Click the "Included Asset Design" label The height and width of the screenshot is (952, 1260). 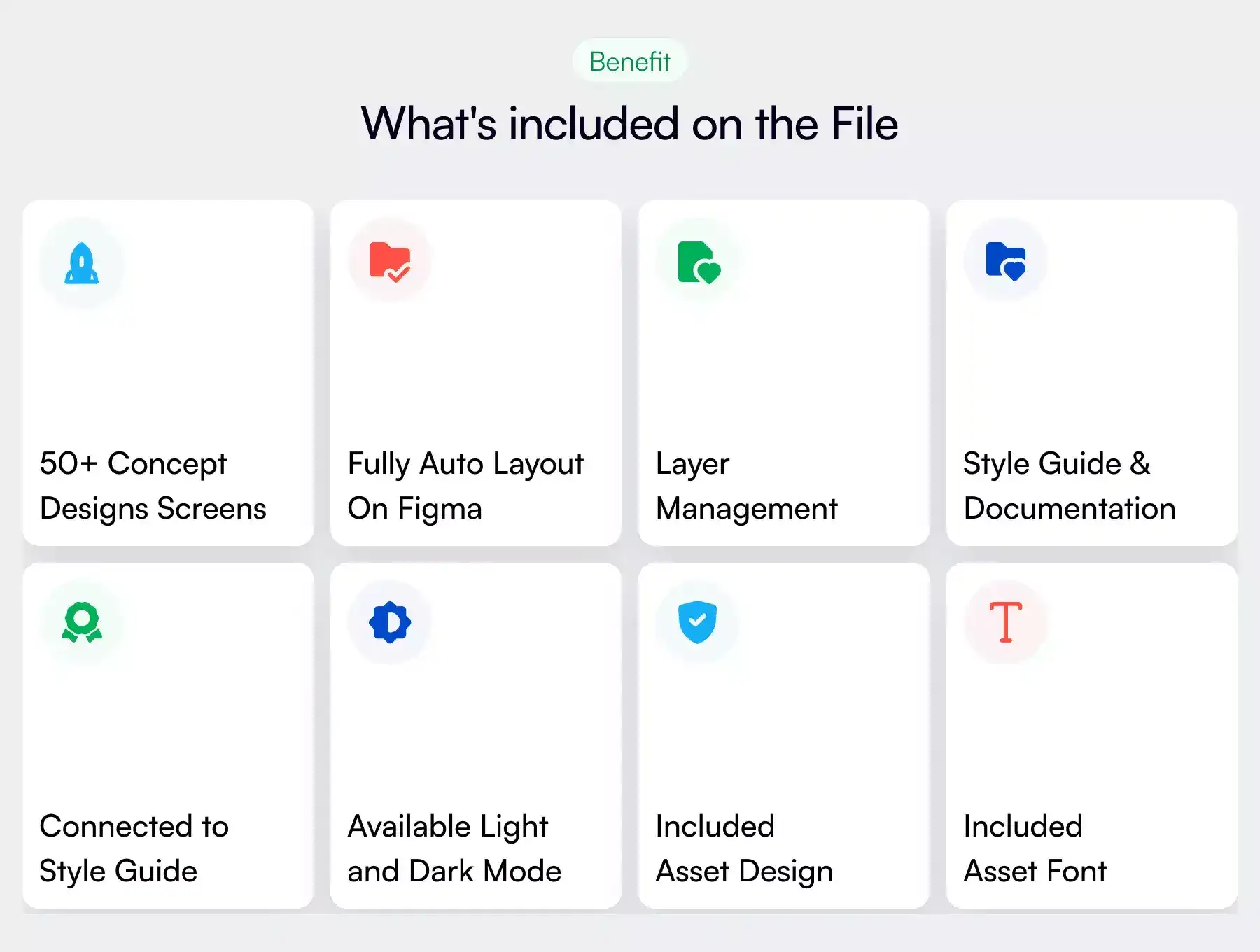coord(744,848)
